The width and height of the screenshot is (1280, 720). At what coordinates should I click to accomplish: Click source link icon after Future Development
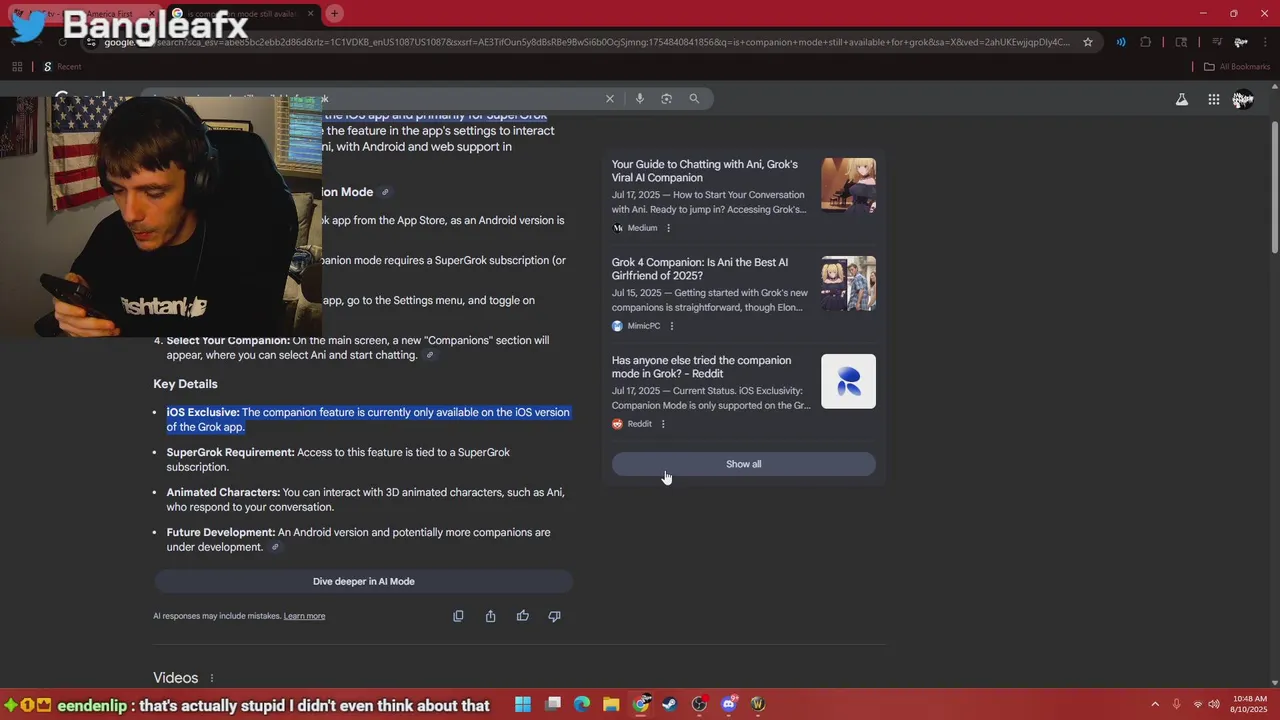pyautogui.click(x=275, y=547)
